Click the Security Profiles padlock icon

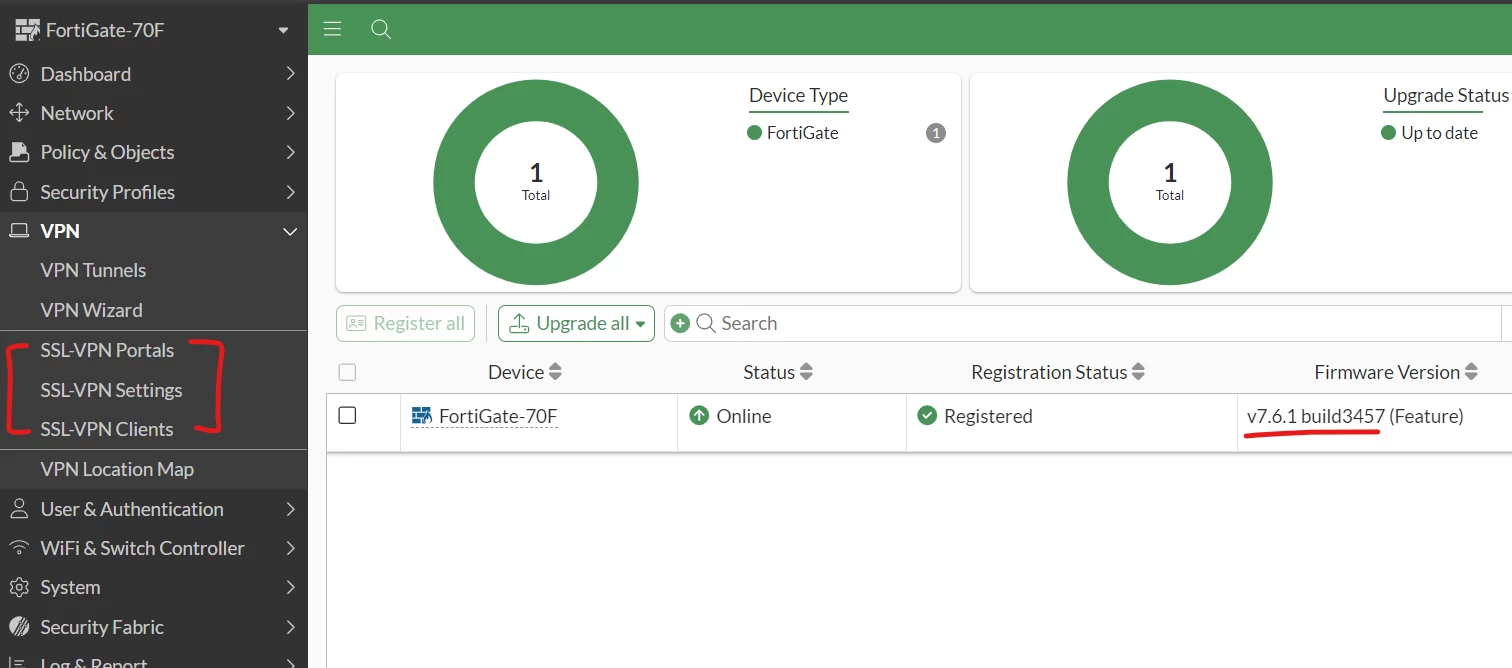pos(18,192)
